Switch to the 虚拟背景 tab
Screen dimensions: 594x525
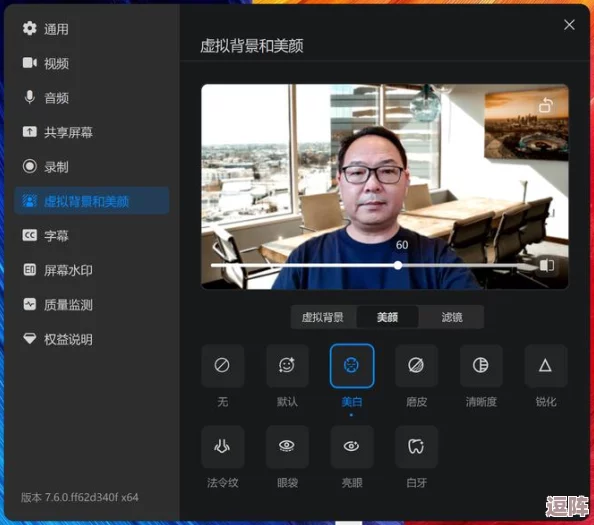pyautogui.click(x=323, y=317)
